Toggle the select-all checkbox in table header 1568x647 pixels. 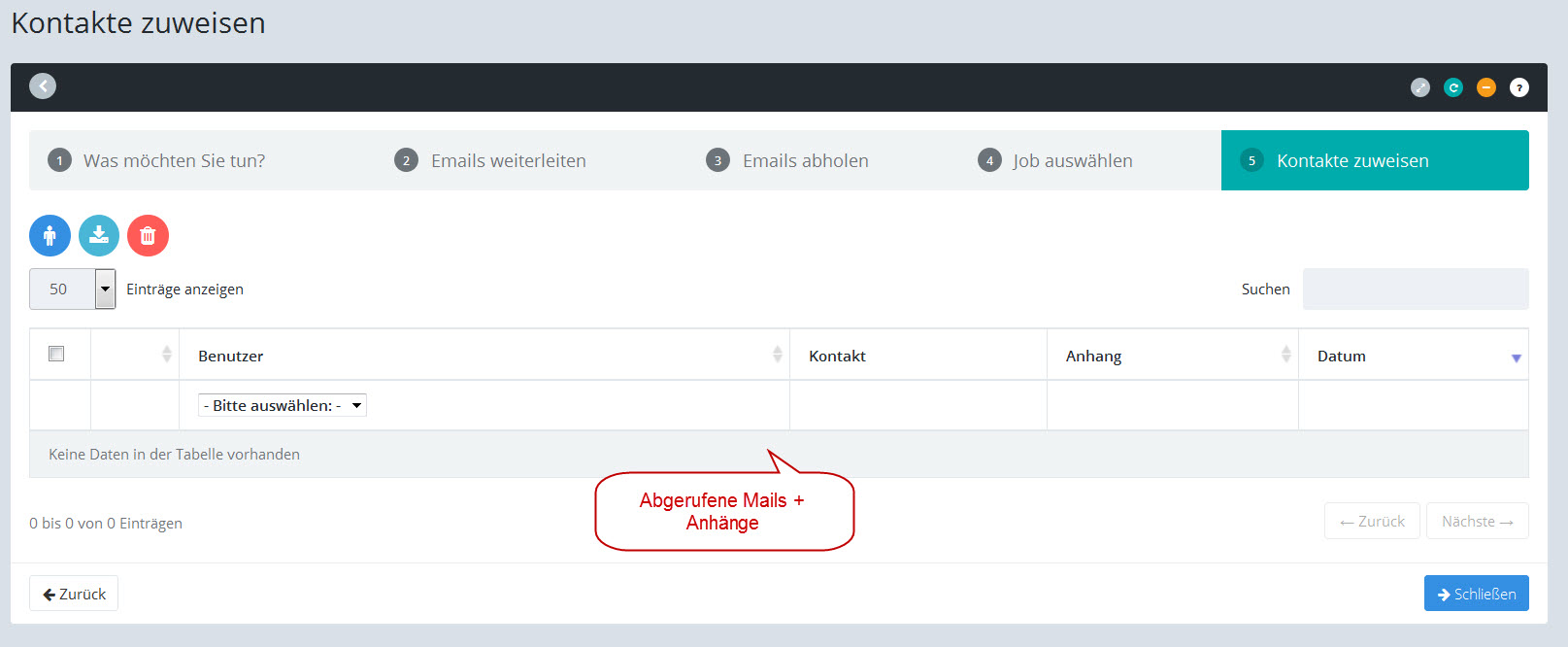tap(56, 354)
